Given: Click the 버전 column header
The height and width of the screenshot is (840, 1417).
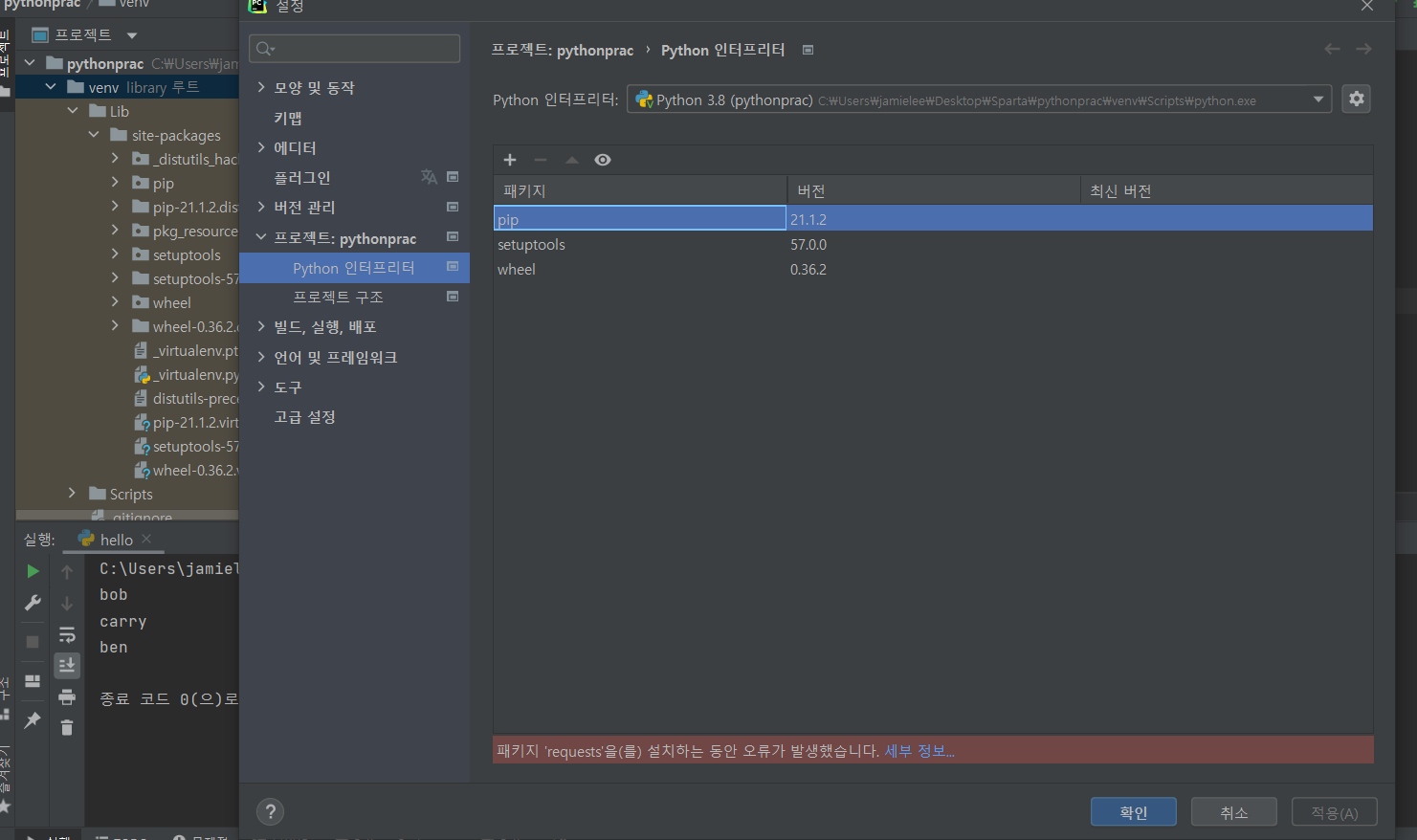Looking at the screenshot, I should coord(933,190).
